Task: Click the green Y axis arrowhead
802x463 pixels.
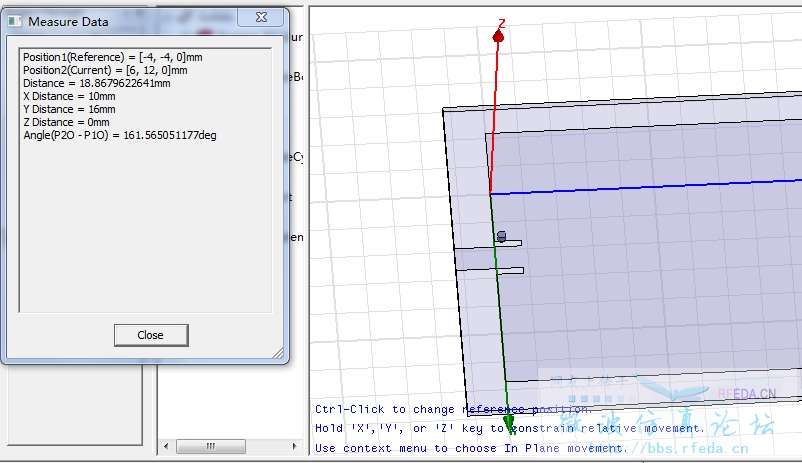Action: 509,426
